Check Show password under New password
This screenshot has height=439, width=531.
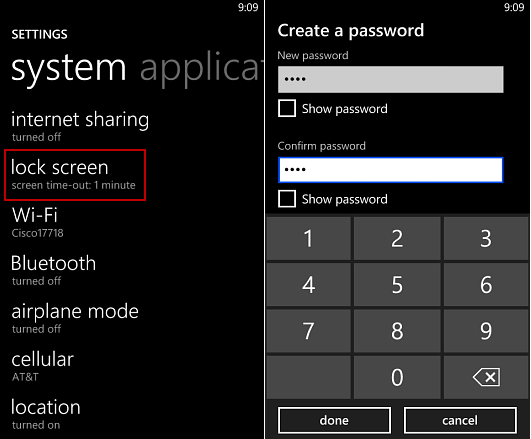pos(287,108)
